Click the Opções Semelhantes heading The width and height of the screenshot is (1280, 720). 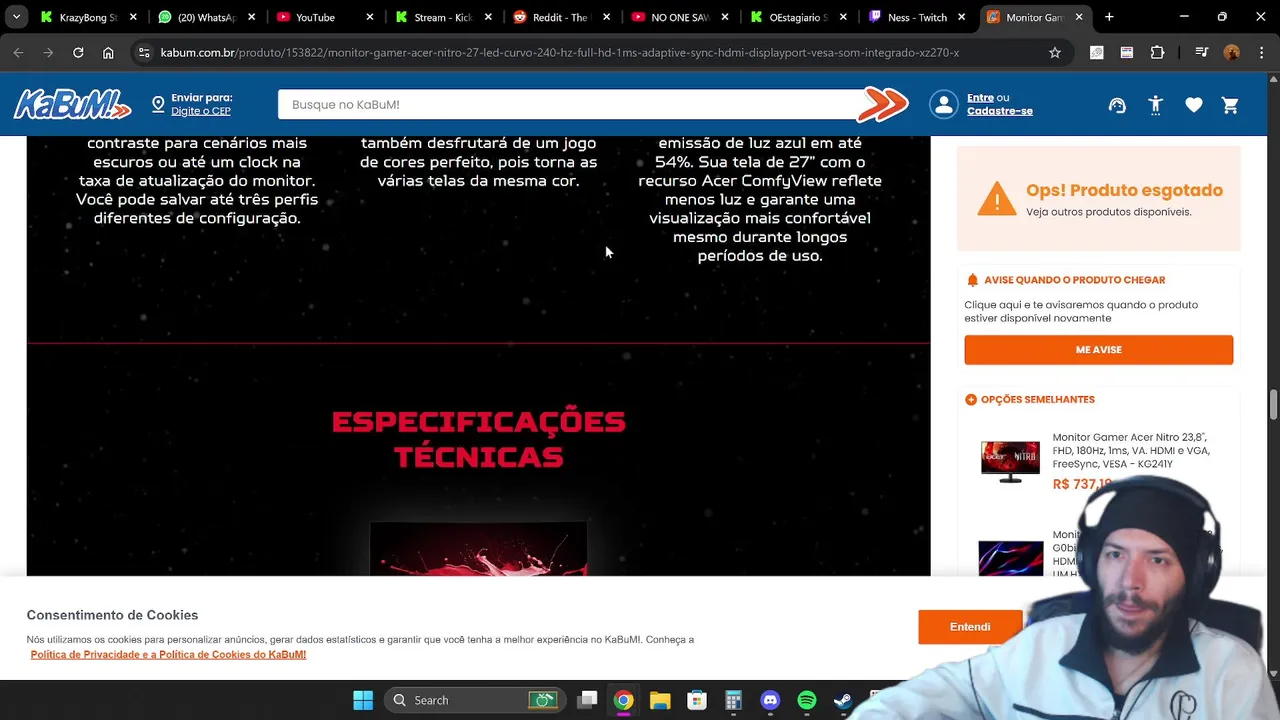tap(1038, 399)
